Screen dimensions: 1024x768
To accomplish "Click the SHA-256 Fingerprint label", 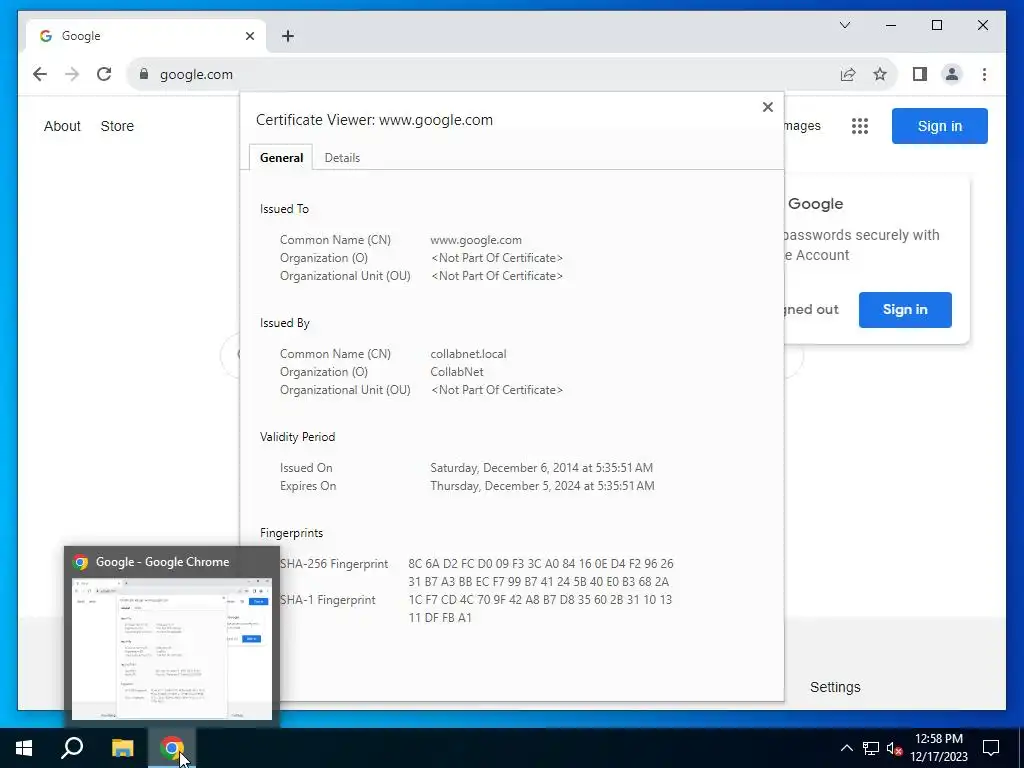I will pos(334,564).
